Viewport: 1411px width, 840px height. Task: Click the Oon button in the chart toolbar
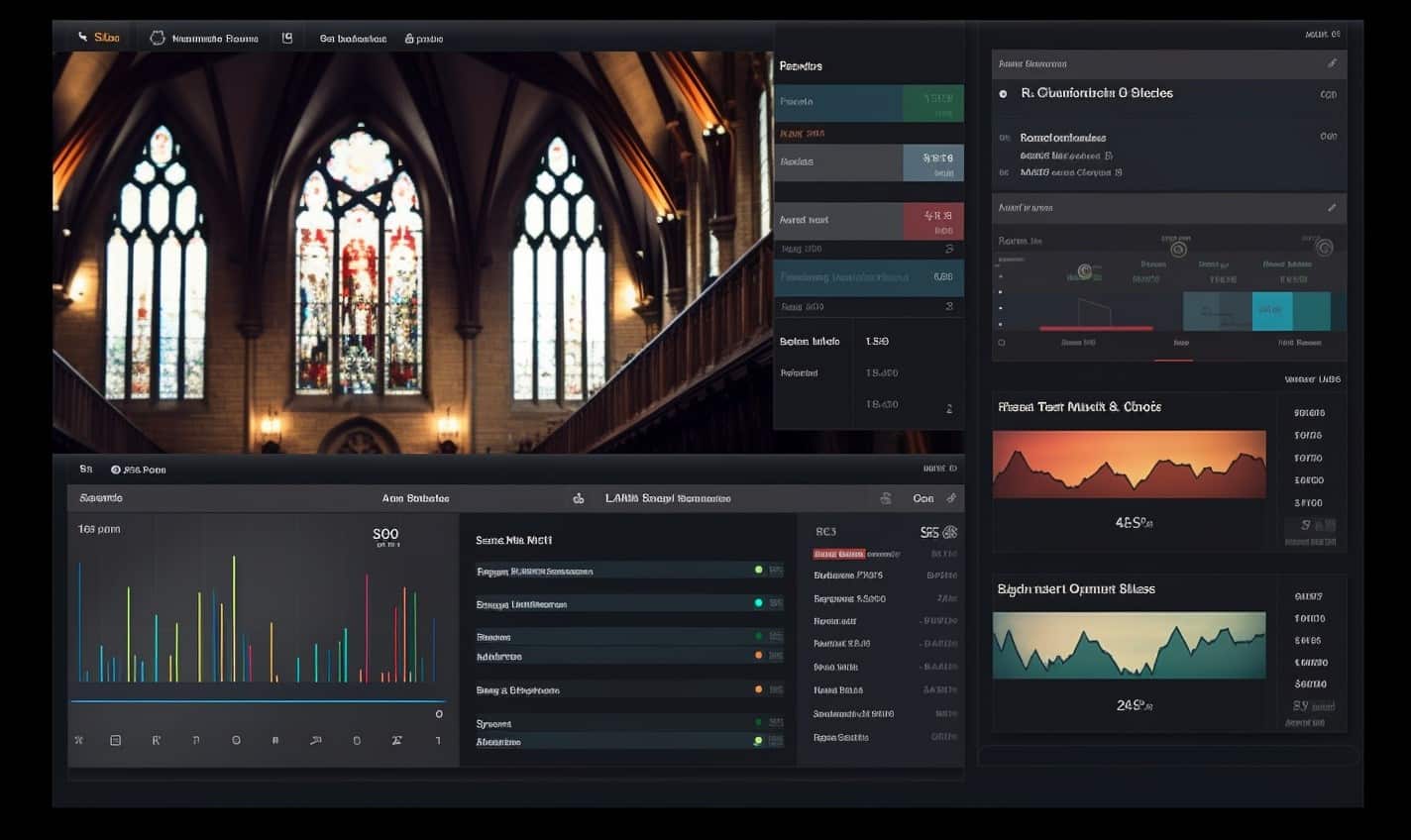point(922,498)
